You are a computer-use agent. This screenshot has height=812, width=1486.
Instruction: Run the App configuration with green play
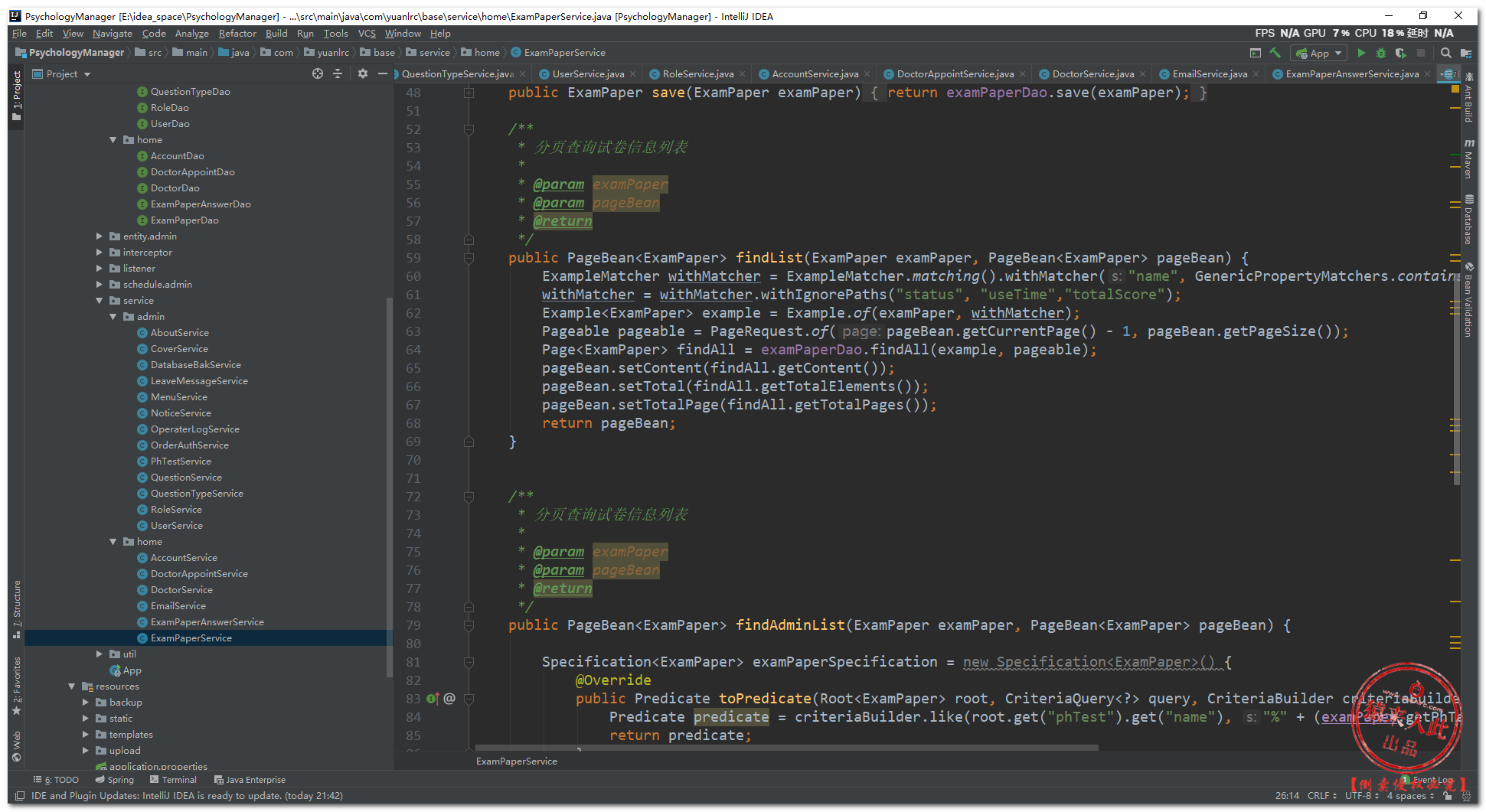point(1361,53)
